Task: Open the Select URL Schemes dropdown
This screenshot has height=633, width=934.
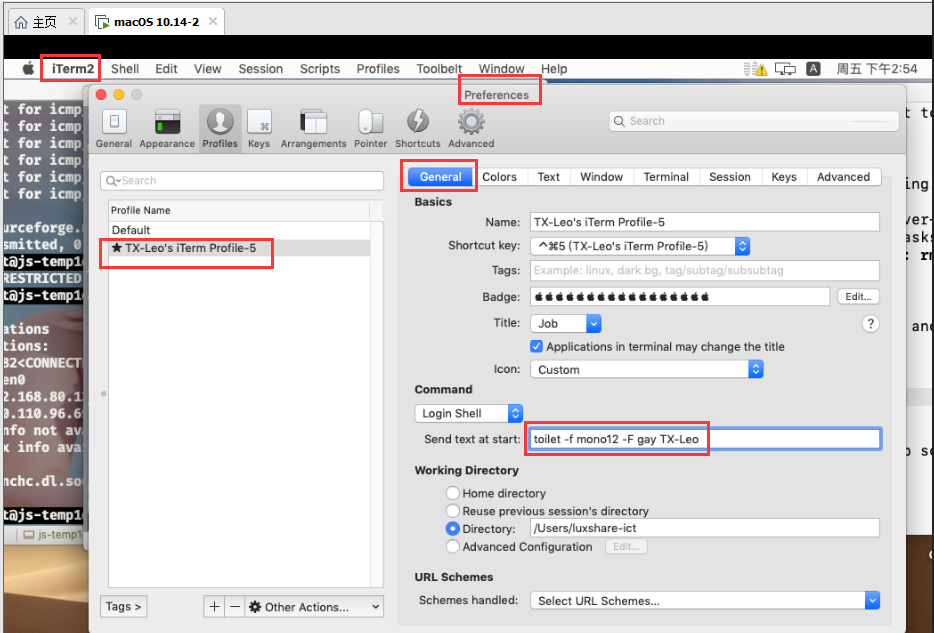Action: (705, 600)
